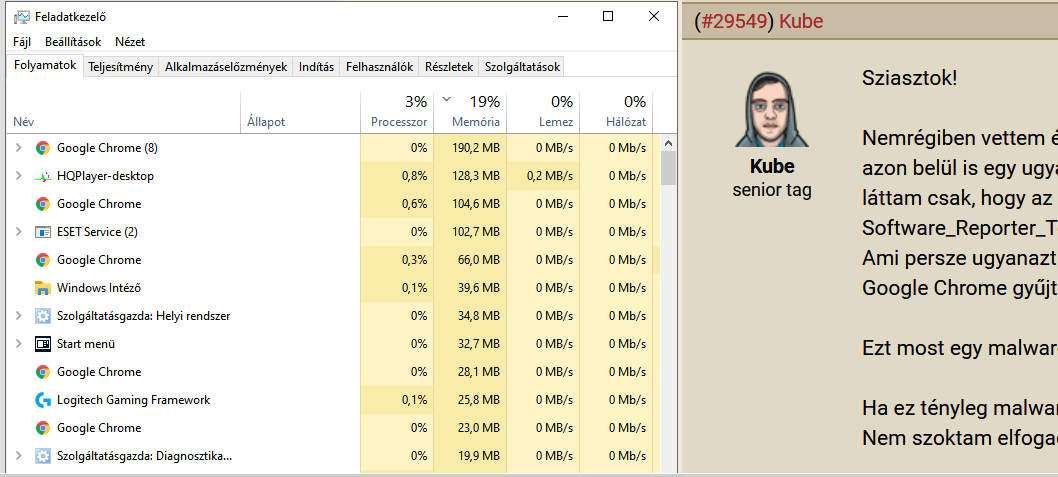Expand the HQPlayer-desktop process
The image size is (1058, 477).
point(19,176)
